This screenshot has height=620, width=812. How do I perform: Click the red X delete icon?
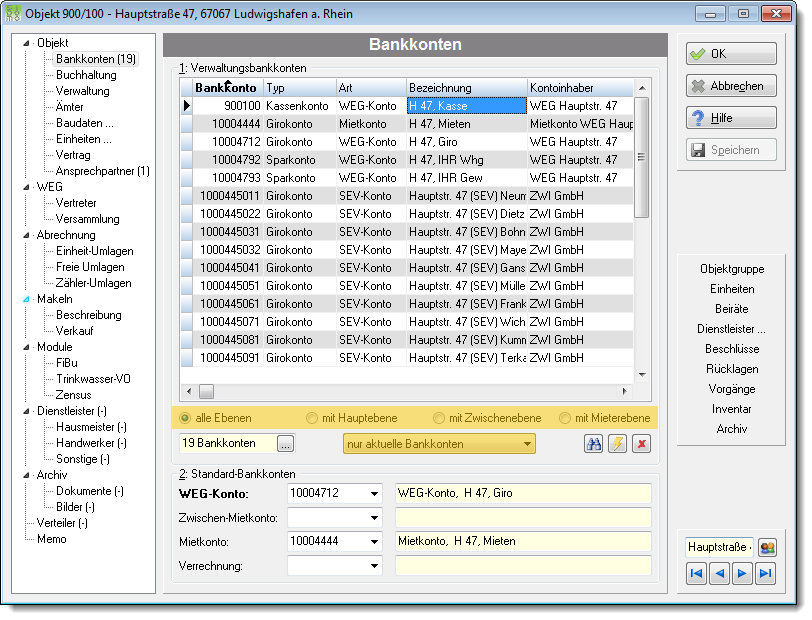tap(642, 444)
